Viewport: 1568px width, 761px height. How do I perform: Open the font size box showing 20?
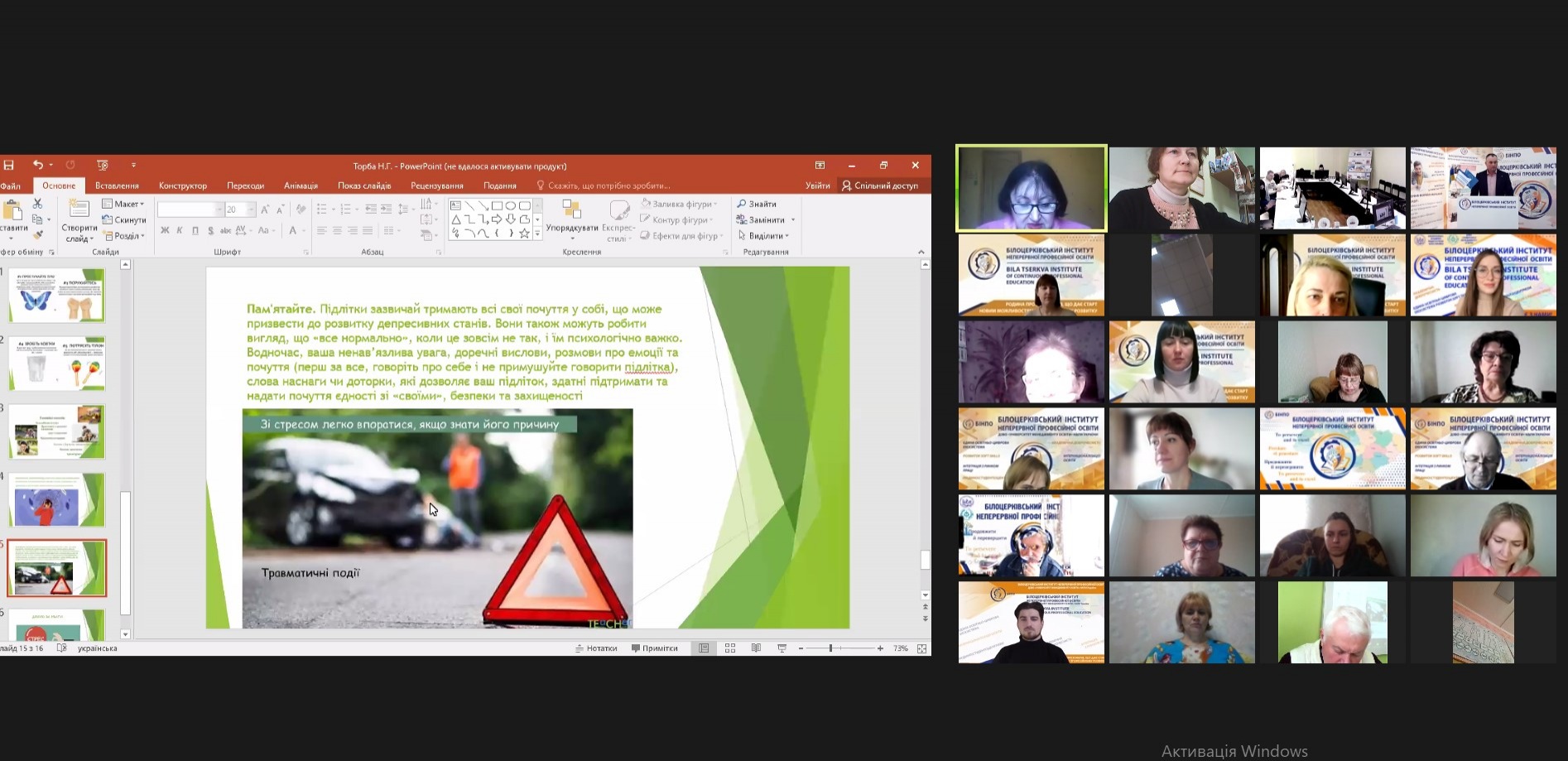pyautogui.click(x=240, y=210)
